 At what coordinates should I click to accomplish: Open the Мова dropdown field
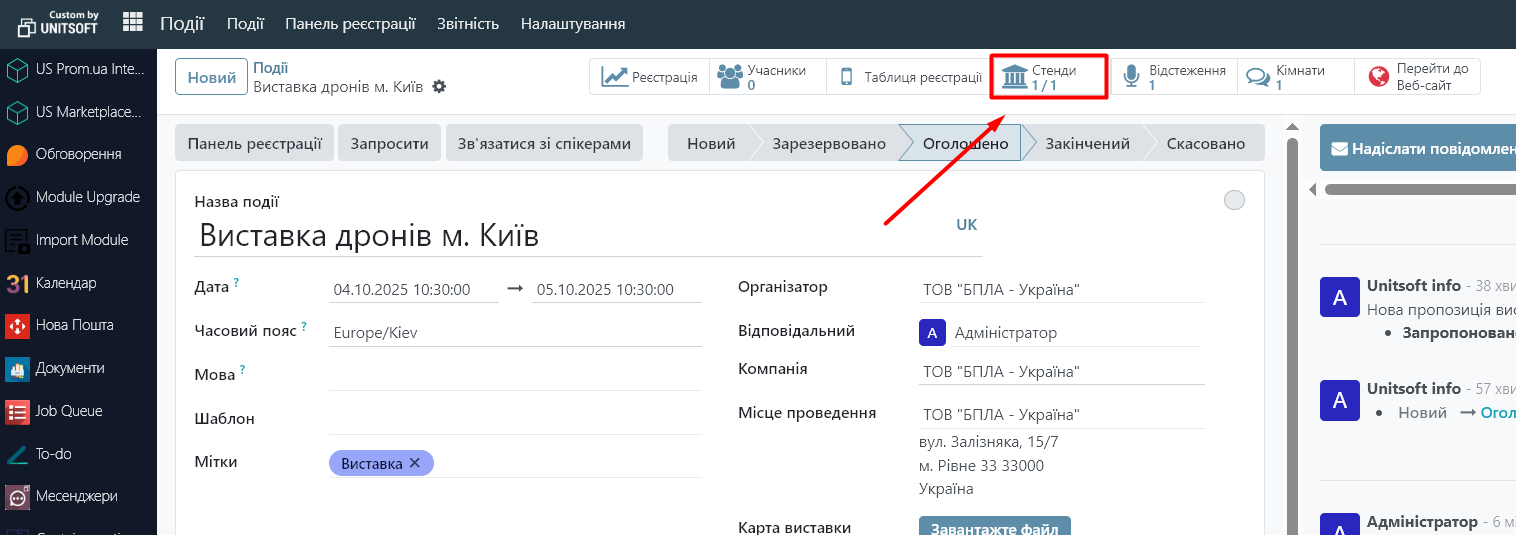point(515,376)
